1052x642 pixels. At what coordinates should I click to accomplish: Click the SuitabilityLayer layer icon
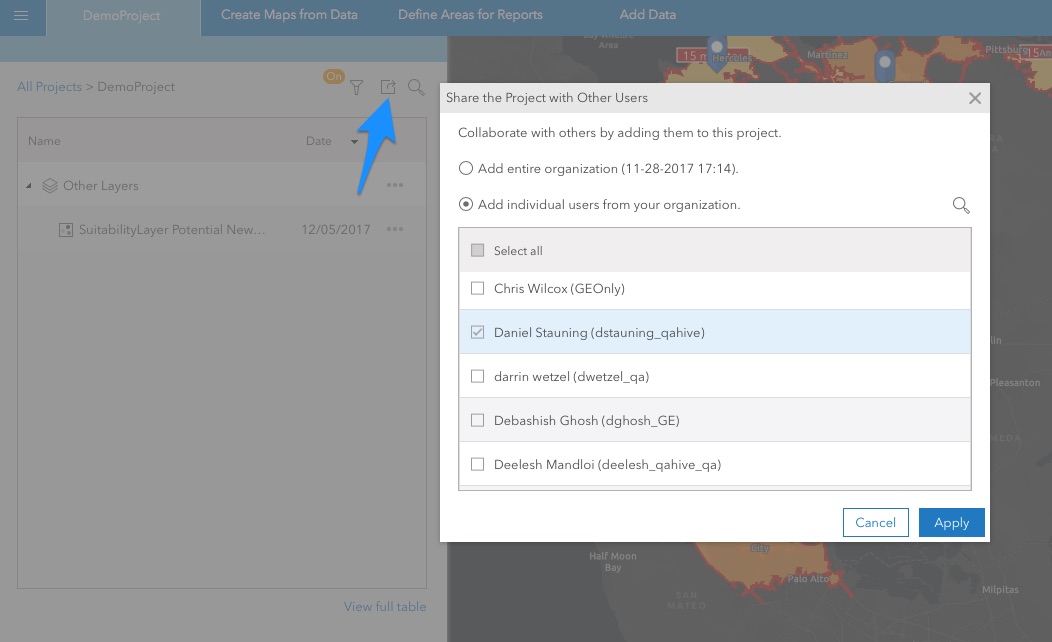click(66, 230)
